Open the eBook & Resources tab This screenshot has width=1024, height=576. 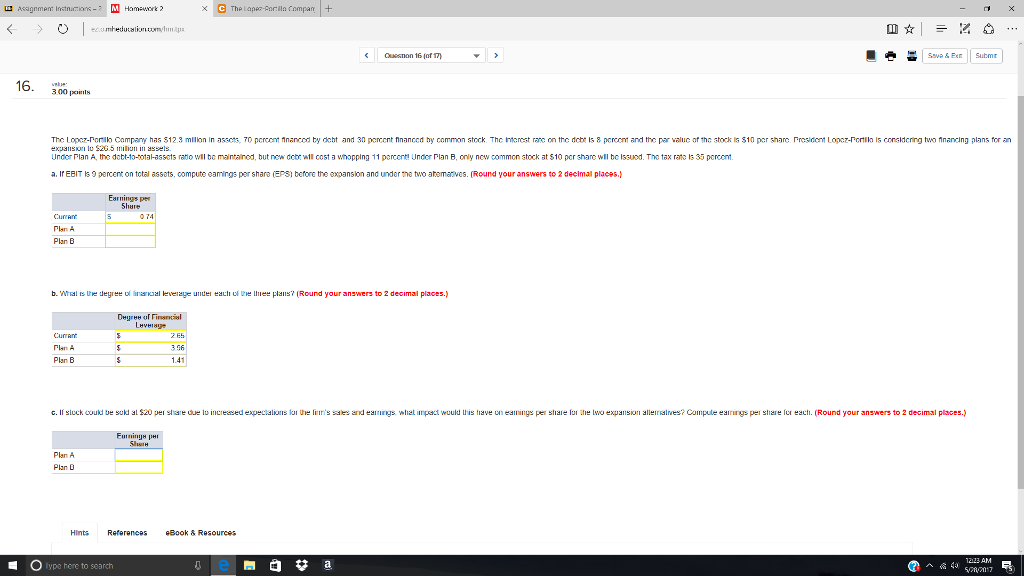pos(201,533)
